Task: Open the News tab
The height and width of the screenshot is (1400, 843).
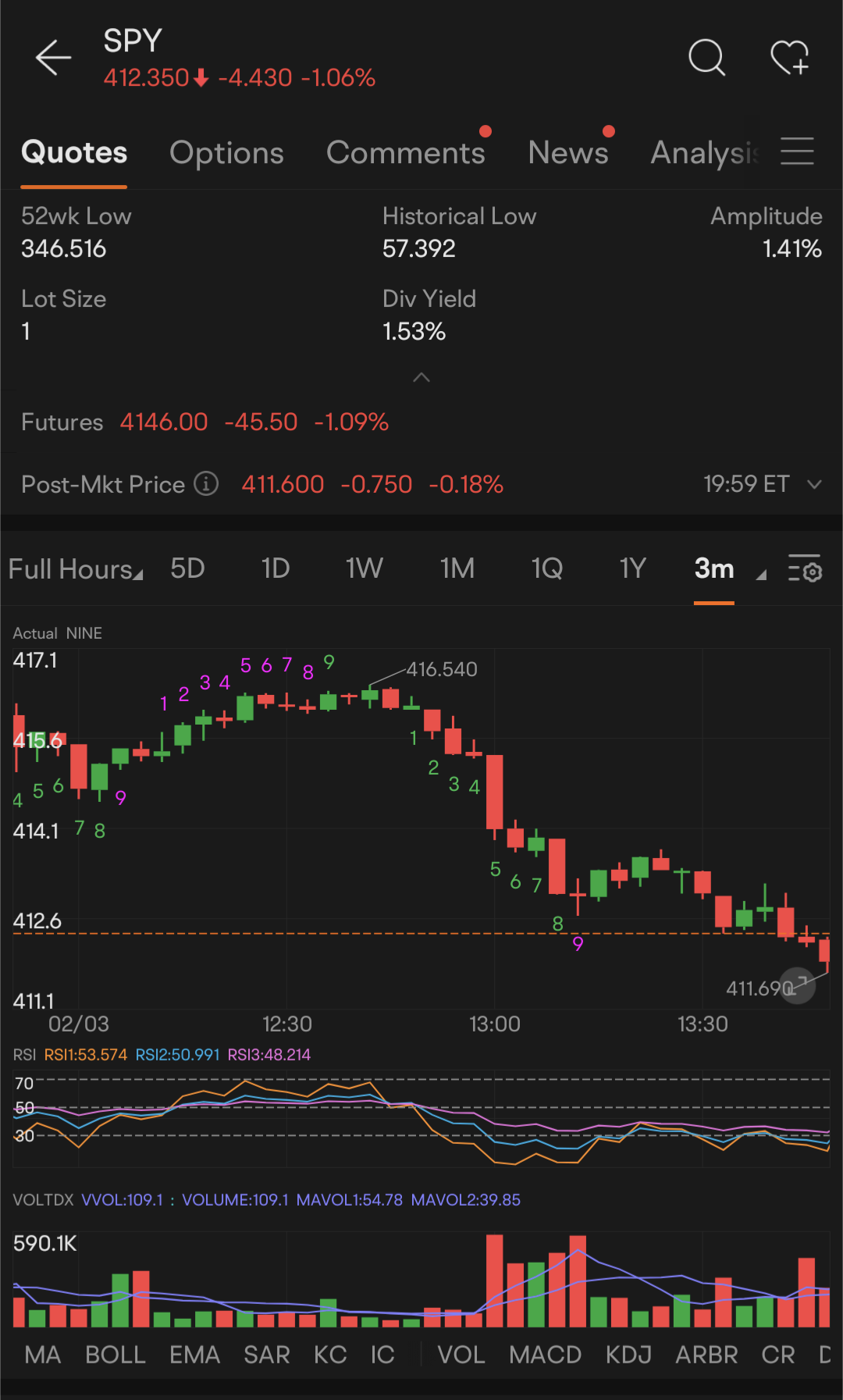Action: click(x=568, y=152)
